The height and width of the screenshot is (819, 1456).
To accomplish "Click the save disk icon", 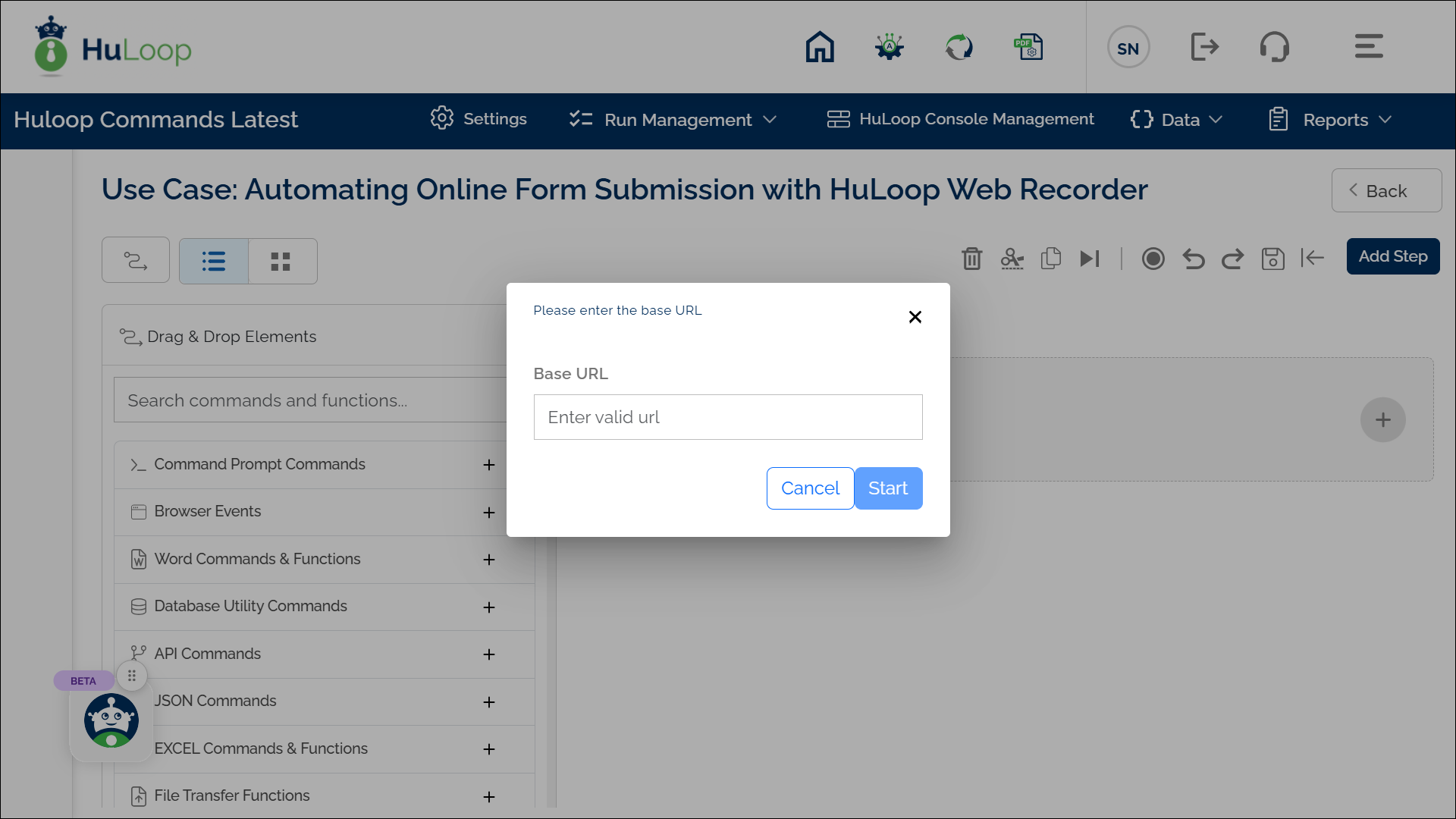I will click(1272, 259).
